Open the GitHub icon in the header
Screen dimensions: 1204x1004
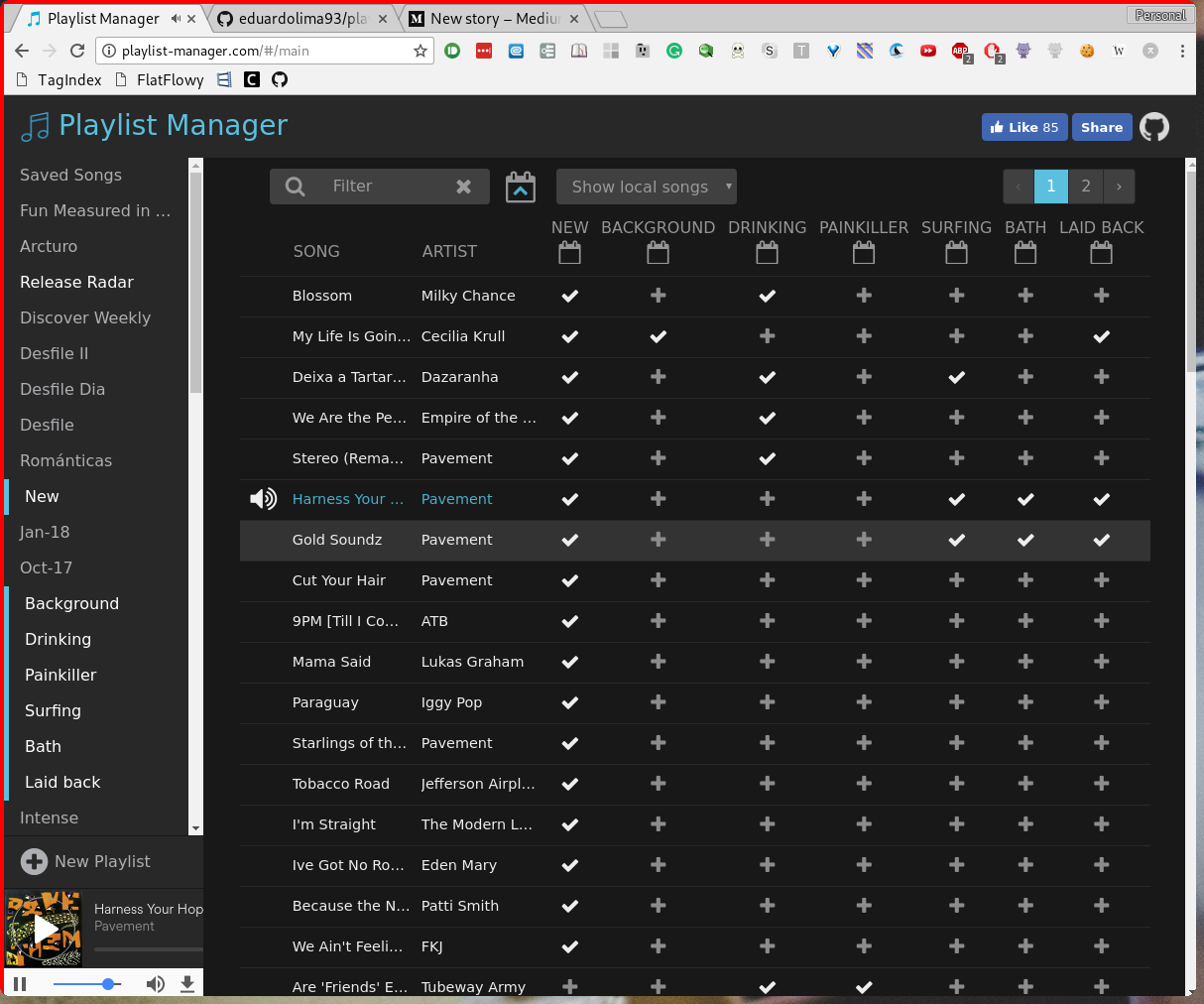[x=1154, y=127]
